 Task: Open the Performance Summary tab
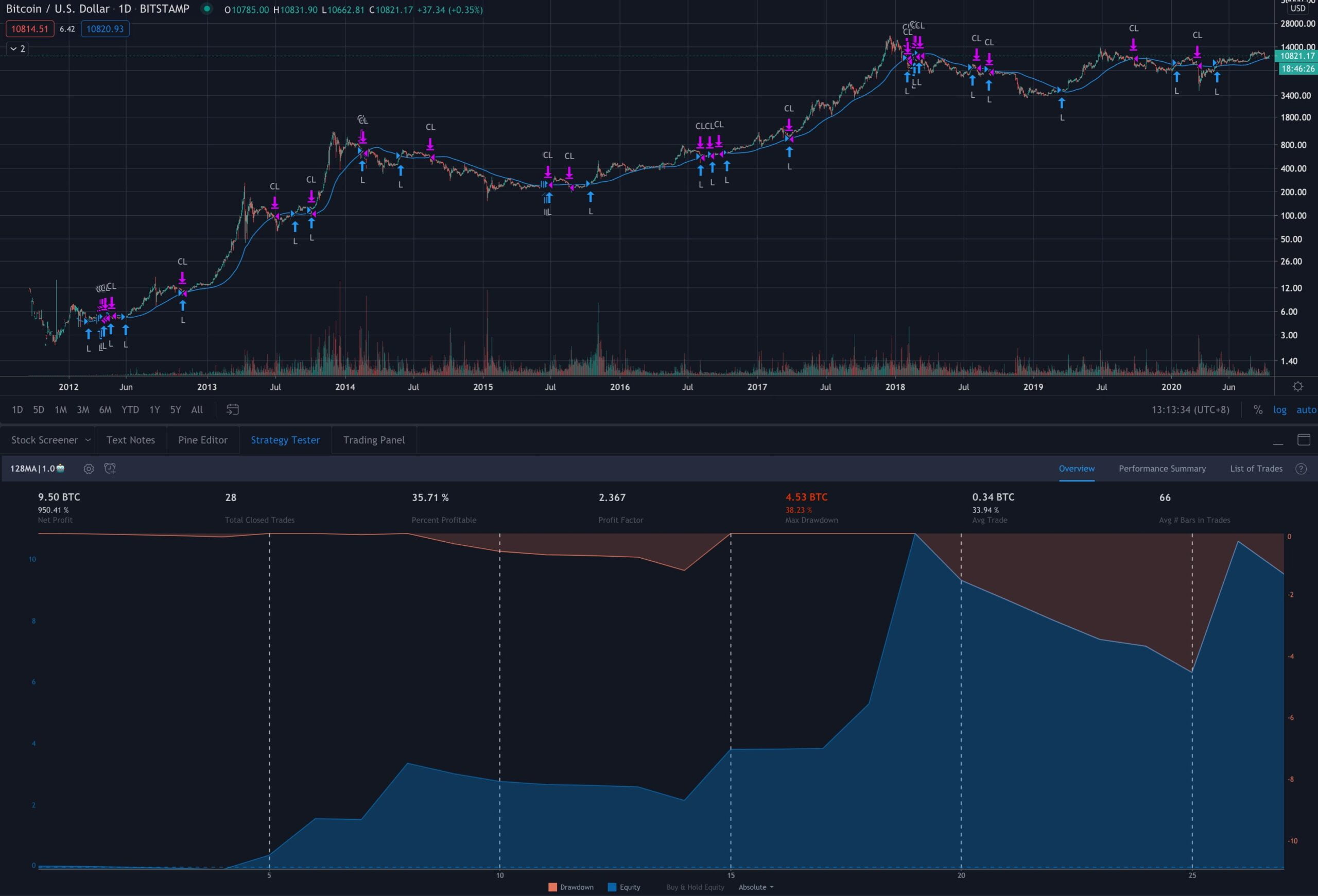tap(1162, 469)
